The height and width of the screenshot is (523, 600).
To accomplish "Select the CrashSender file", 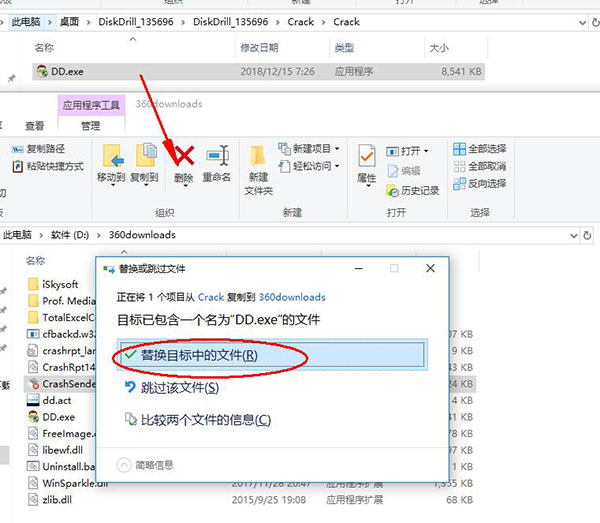I will point(61,384).
